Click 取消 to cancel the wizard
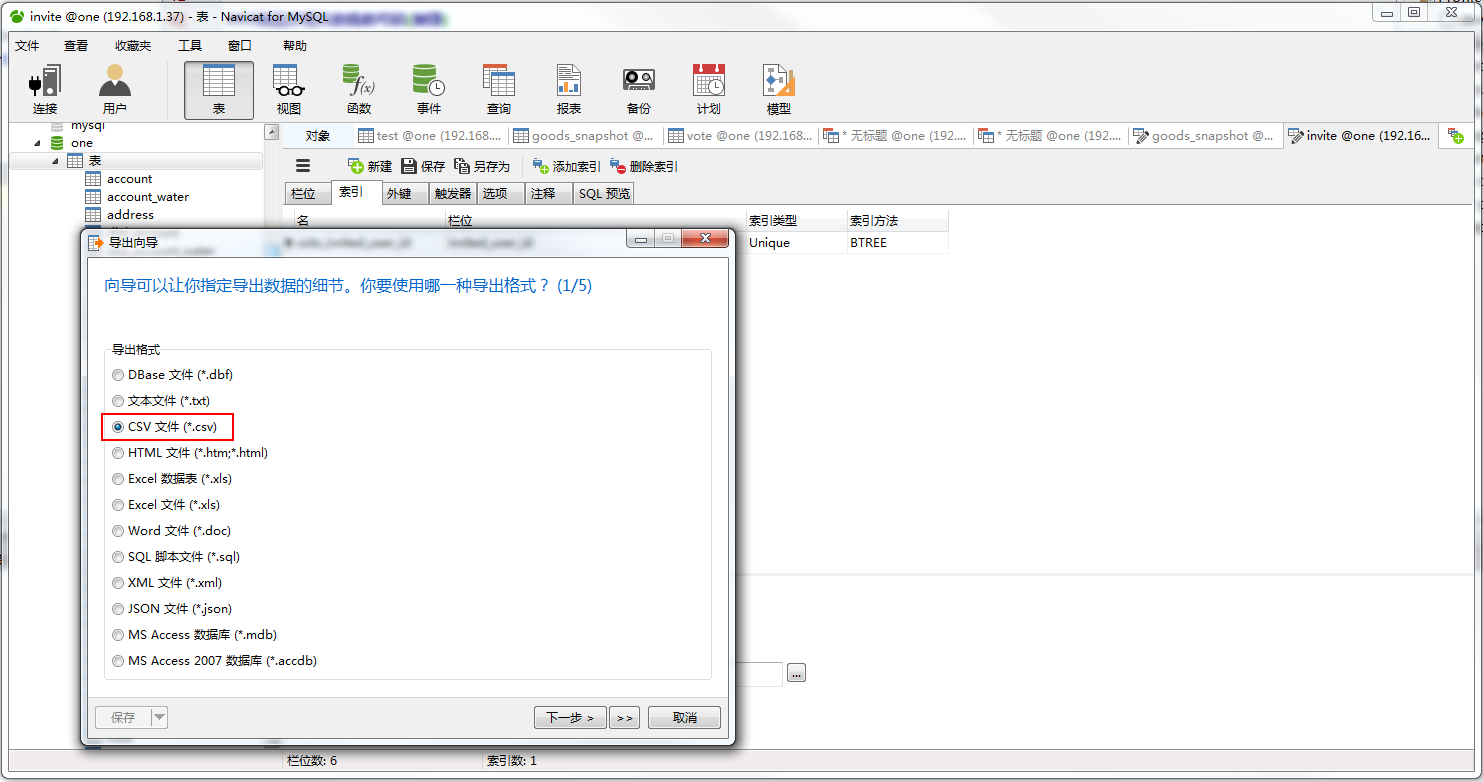The height and width of the screenshot is (782, 1483). 684,718
